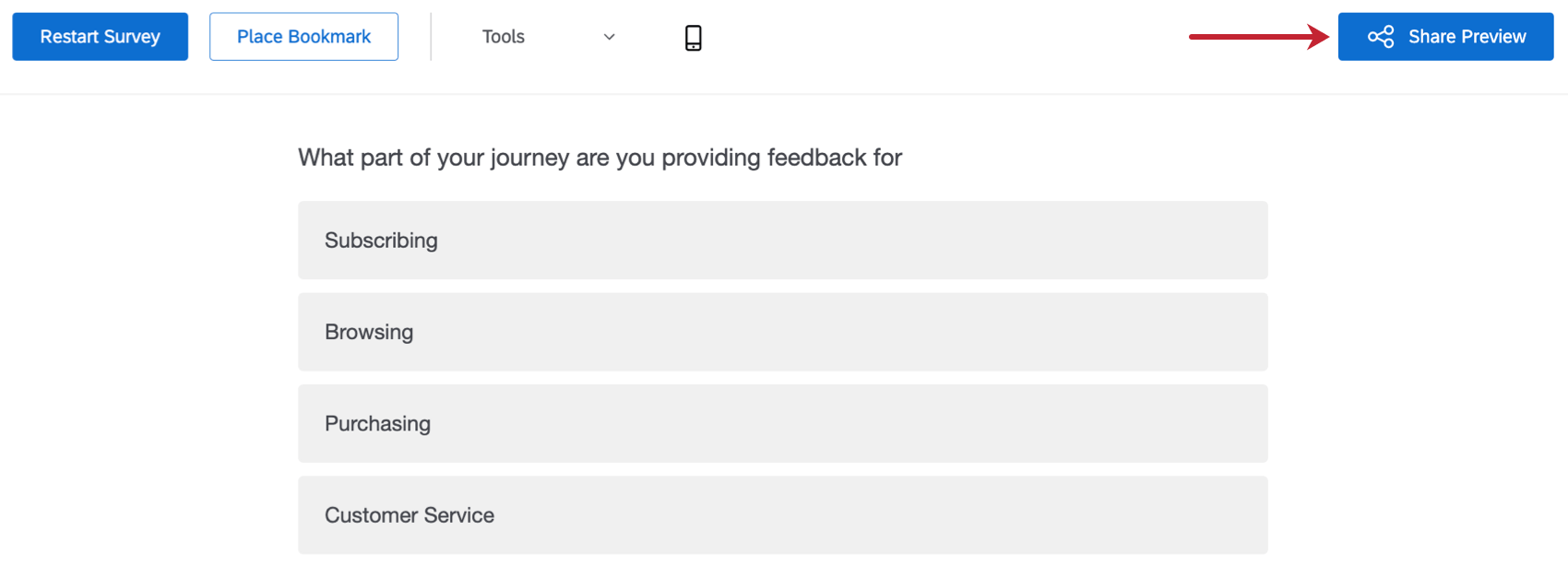Click blank white margin left of answer choices
The image size is (1568, 566).
(148, 369)
